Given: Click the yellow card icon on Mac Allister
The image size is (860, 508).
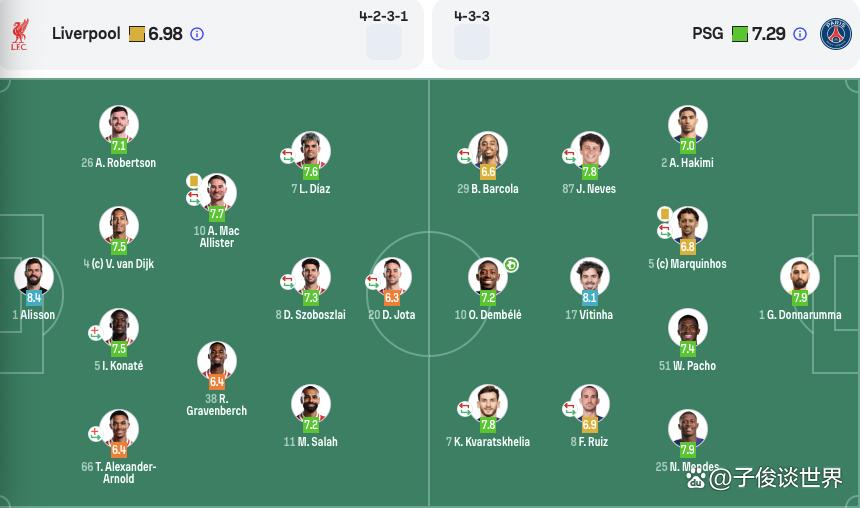Looking at the screenshot, I should (193, 180).
